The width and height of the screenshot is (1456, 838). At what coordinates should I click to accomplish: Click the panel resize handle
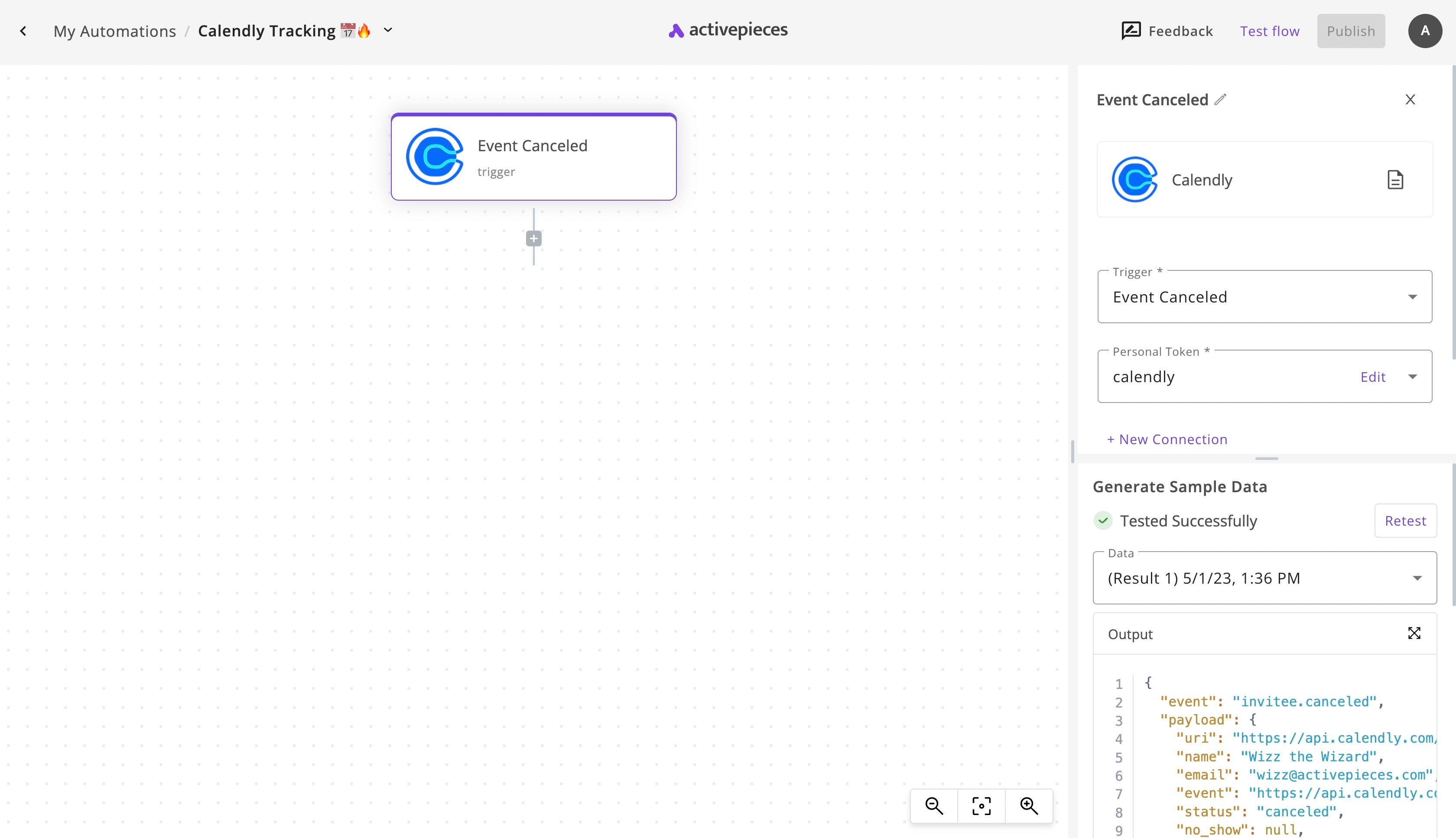(1267, 459)
